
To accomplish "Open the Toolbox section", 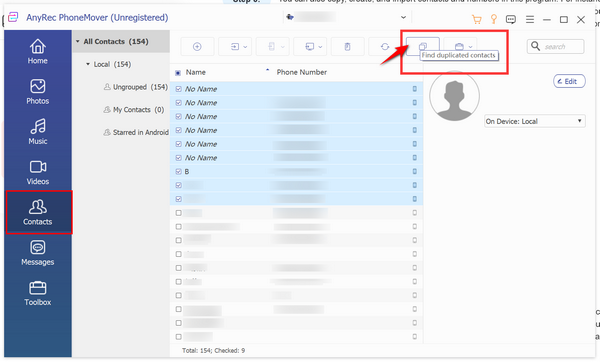I will click(38, 293).
